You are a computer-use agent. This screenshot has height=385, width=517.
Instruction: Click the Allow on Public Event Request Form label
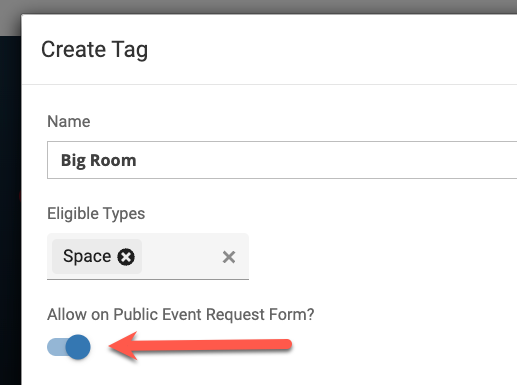181,314
